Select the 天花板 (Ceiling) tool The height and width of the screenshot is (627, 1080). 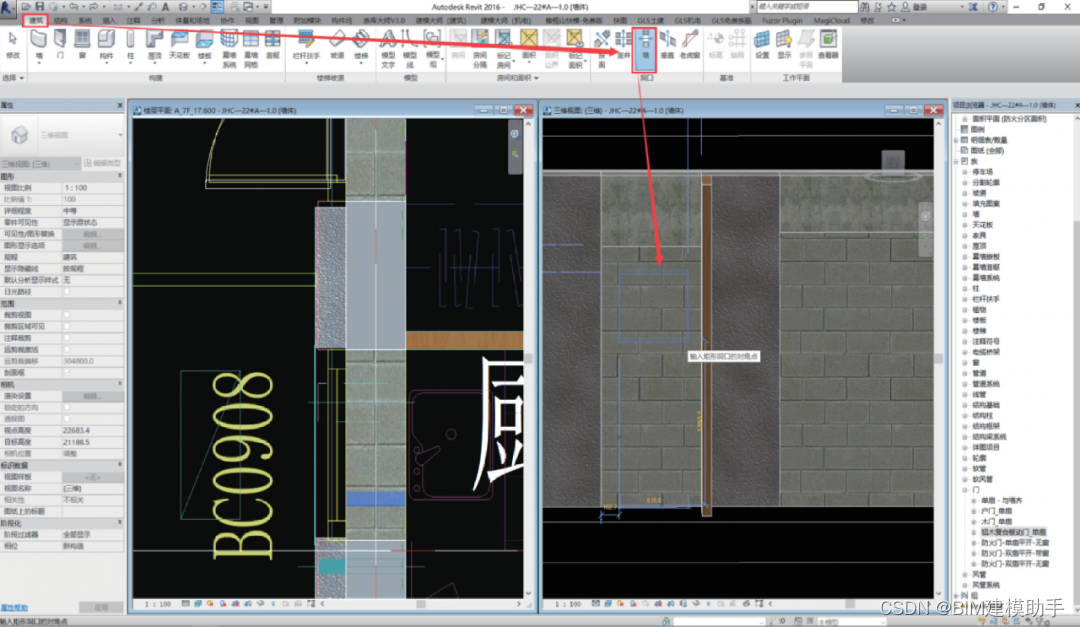[x=179, y=45]
